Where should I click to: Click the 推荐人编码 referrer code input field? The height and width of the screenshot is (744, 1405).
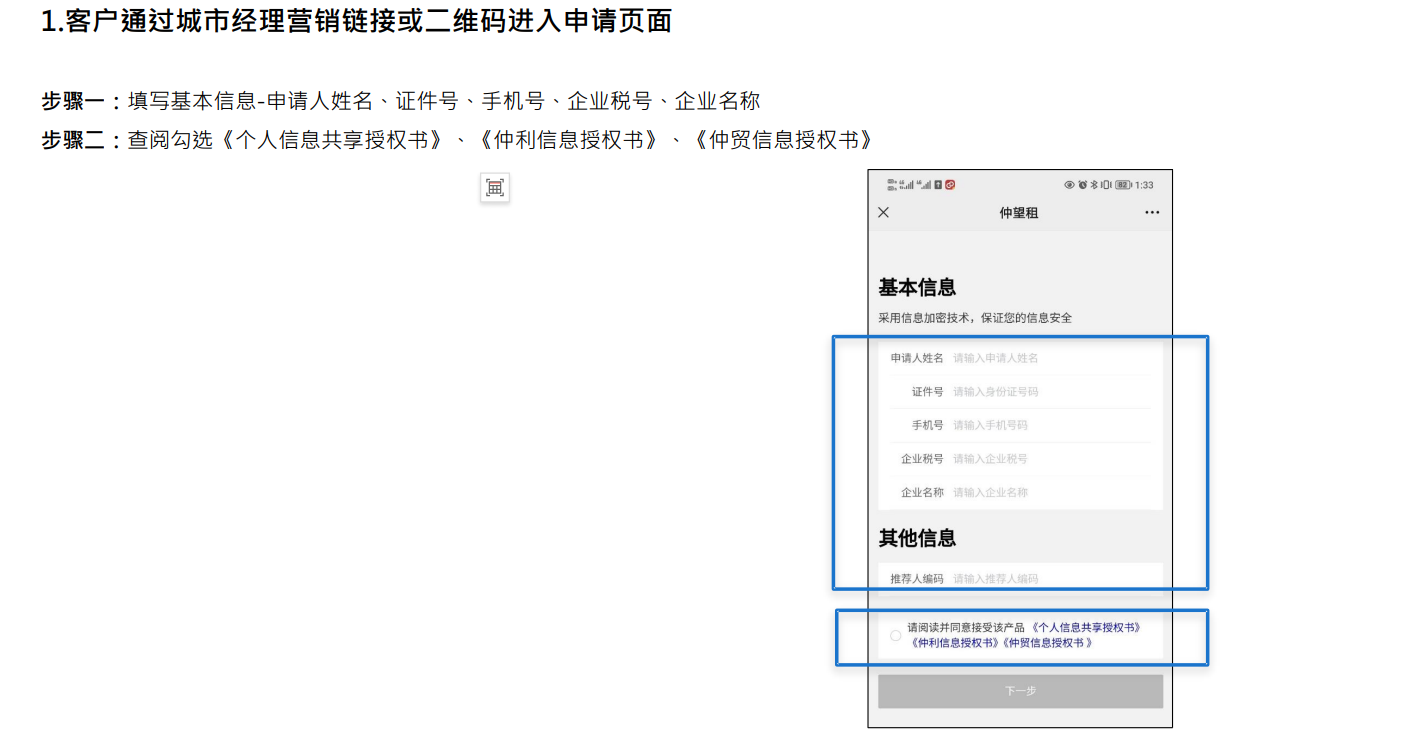[x=1050, y=578]
